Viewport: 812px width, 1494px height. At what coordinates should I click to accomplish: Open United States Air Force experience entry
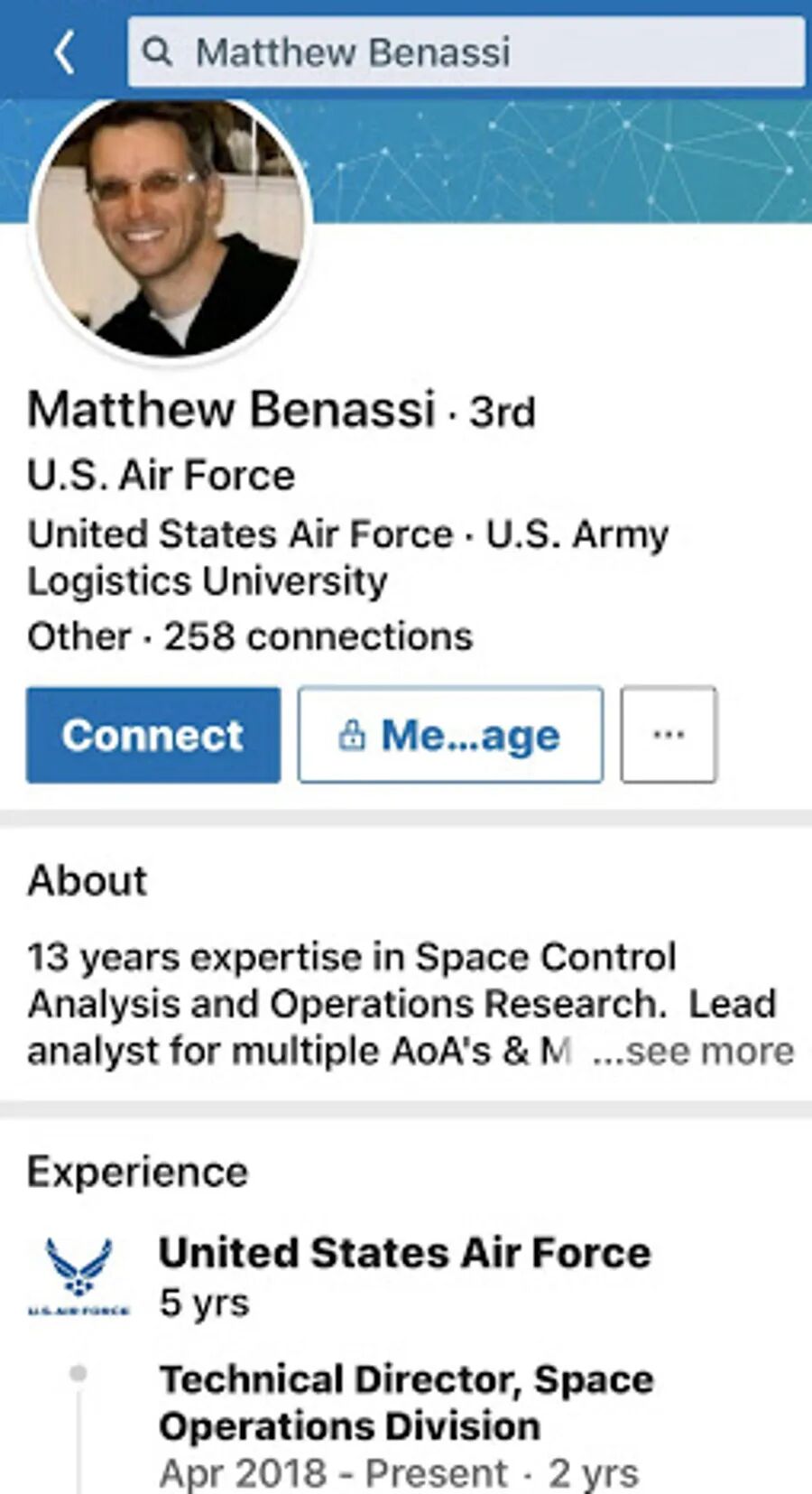pyautogui.click(x=404, y=1253)
